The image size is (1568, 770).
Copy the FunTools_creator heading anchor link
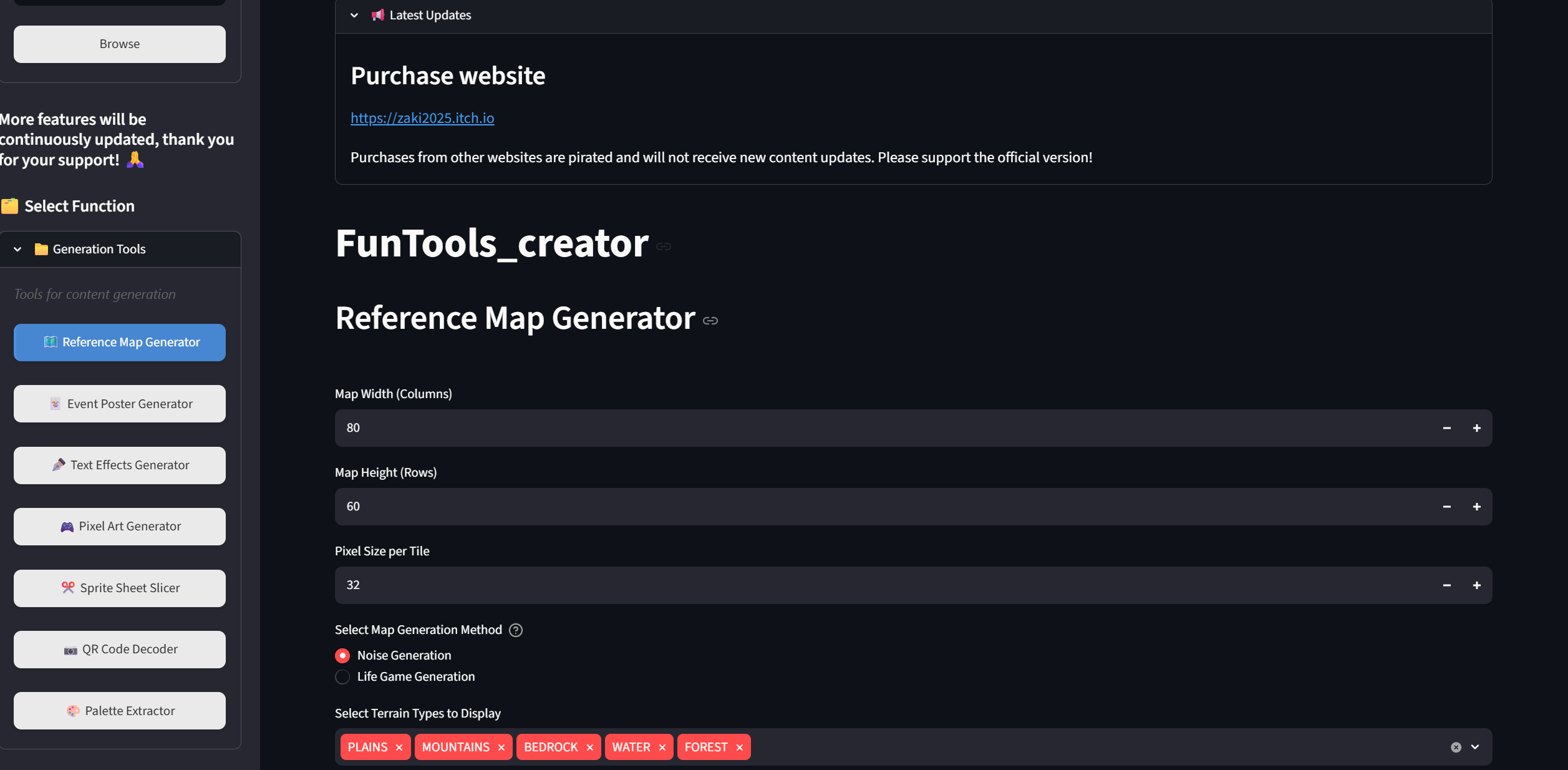coord(664,246)
